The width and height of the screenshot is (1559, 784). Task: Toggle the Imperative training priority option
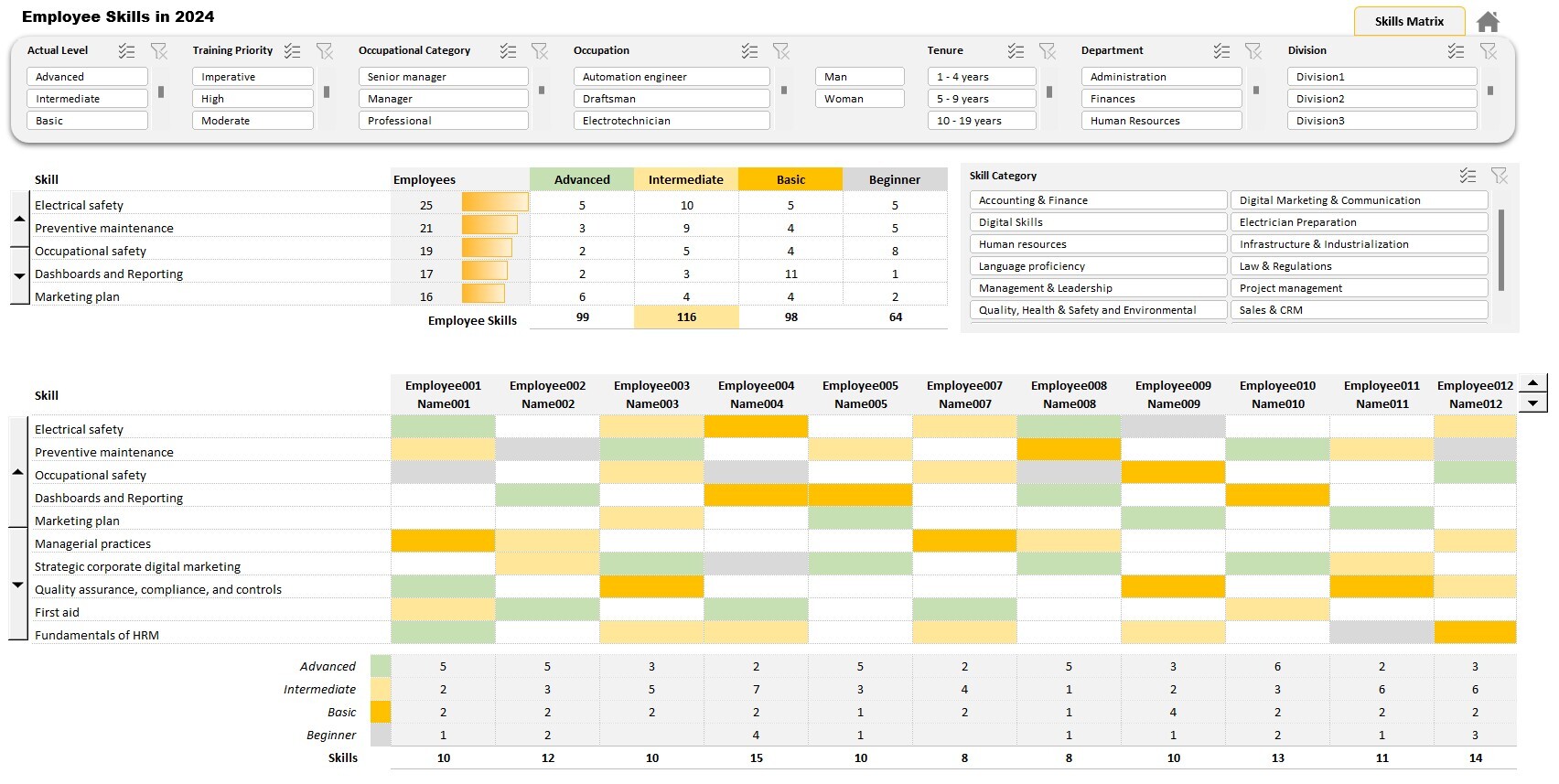253,77
